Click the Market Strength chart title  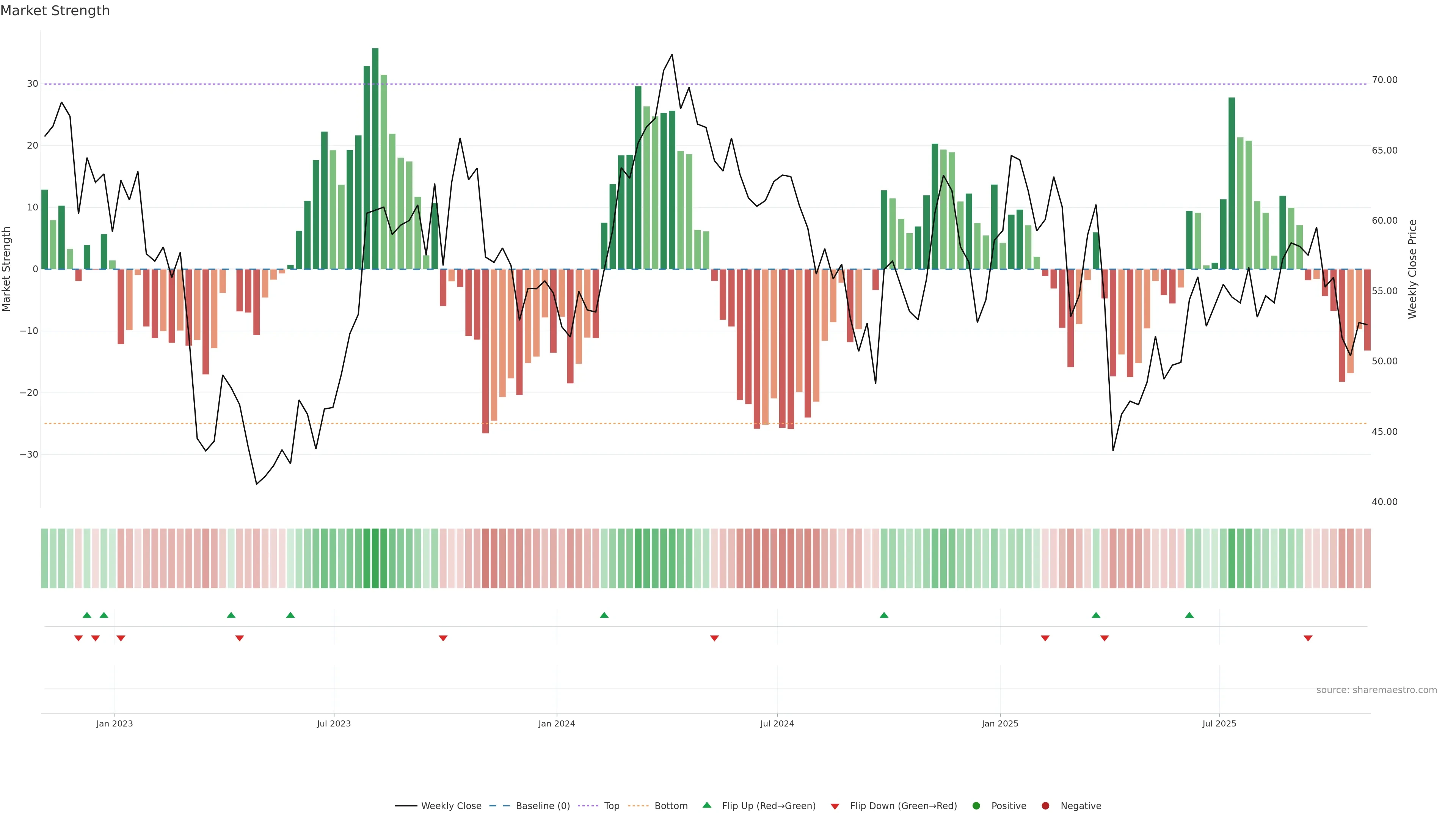tap(55, 10)
